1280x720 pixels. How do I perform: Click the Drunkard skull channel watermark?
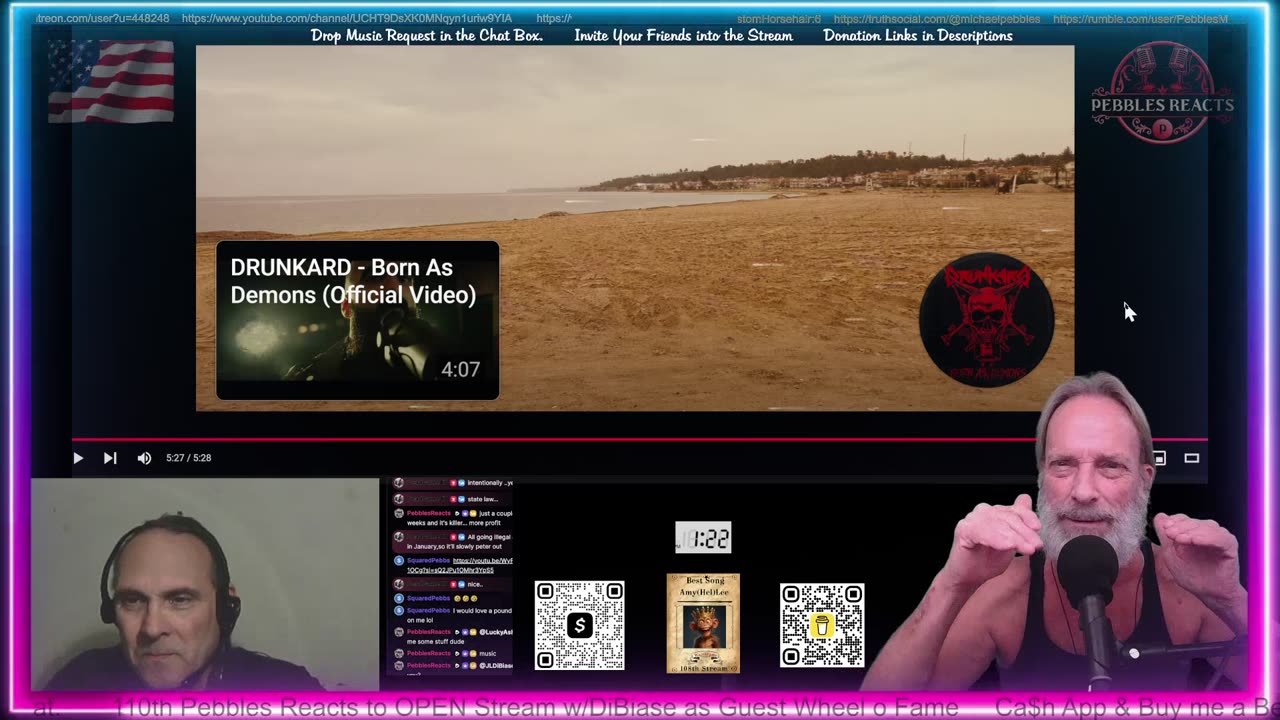tap(986, 321)
